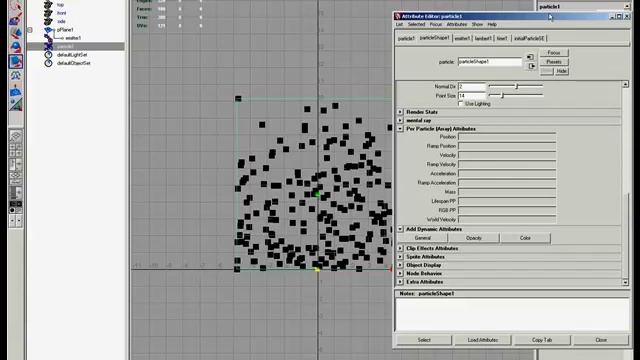640x360 pixels.
Task: Click the pPlane1 mesh icon in outliner
Action: tap(48, 30)
